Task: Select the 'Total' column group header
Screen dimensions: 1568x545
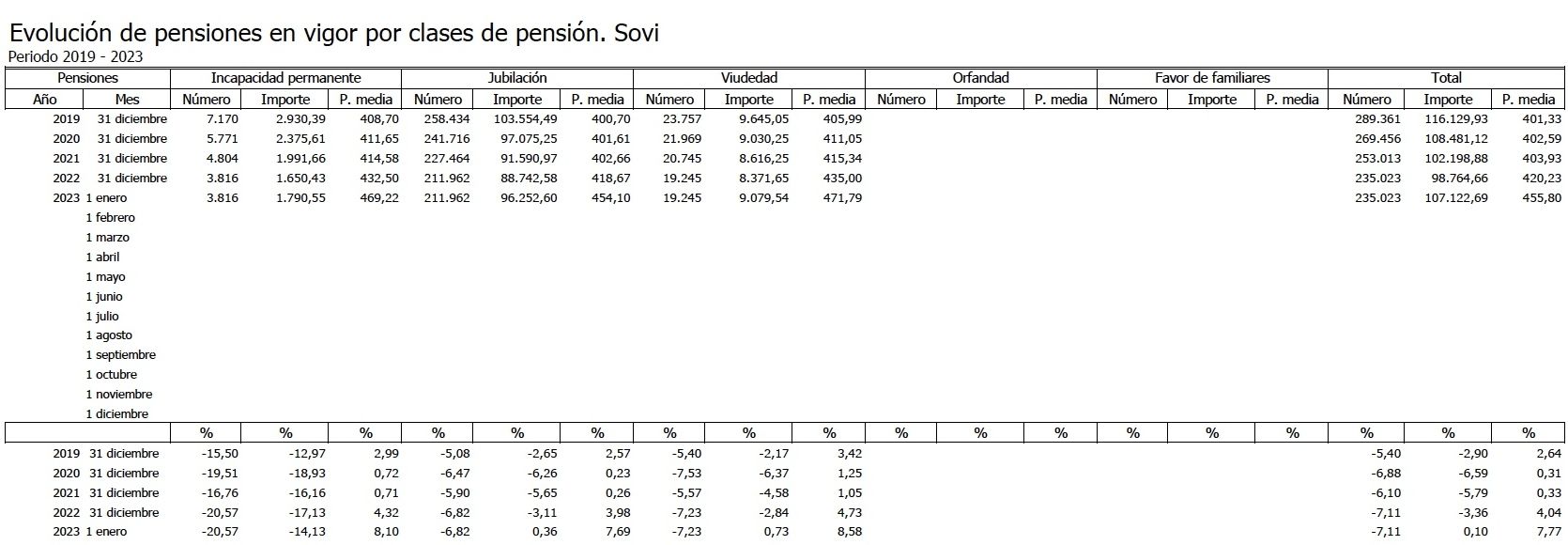Action: [x=1447, y=78]
